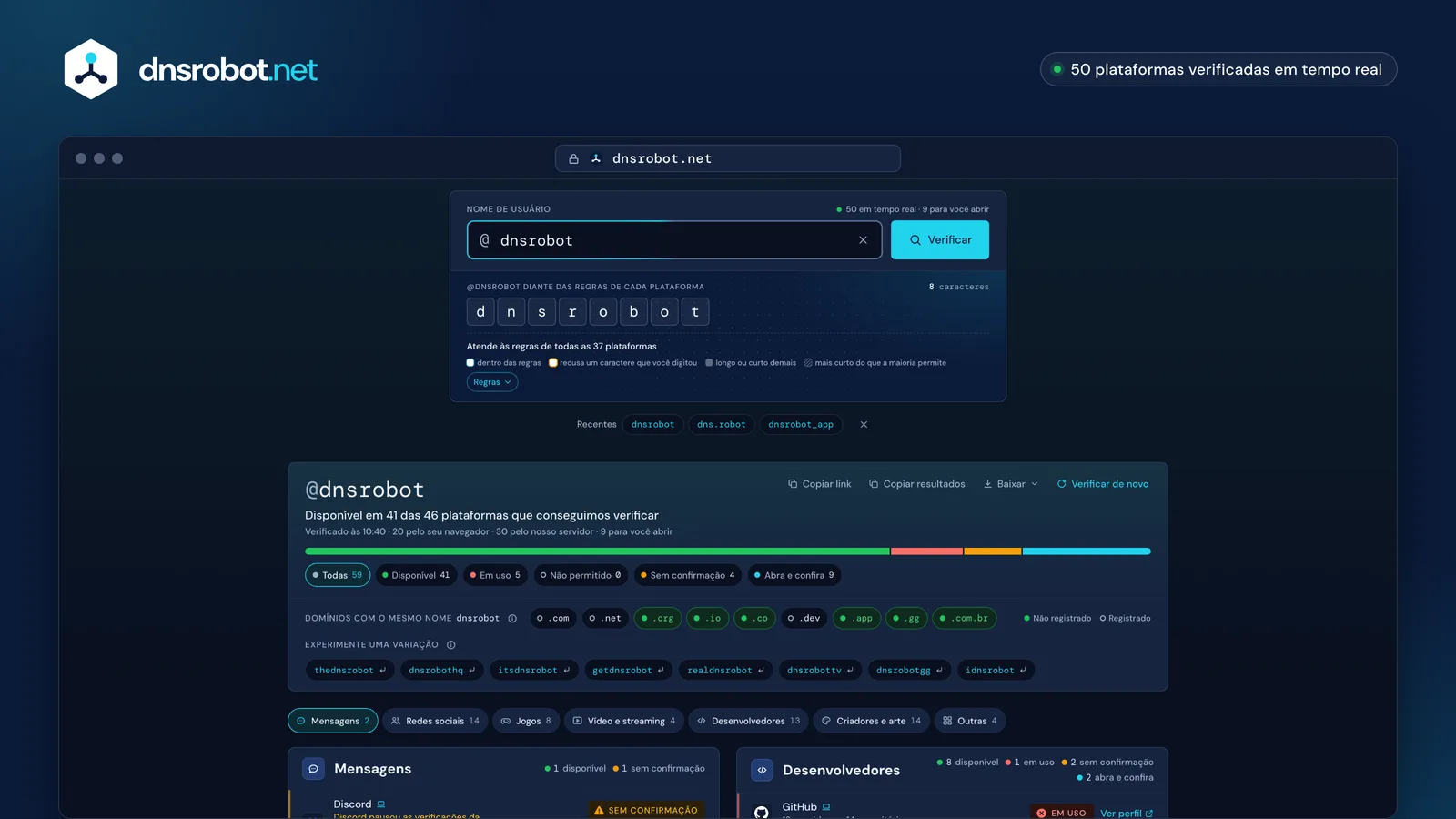Click Copiar resultados button
This screenshot has height=819, width=1456.
(916, 484)
